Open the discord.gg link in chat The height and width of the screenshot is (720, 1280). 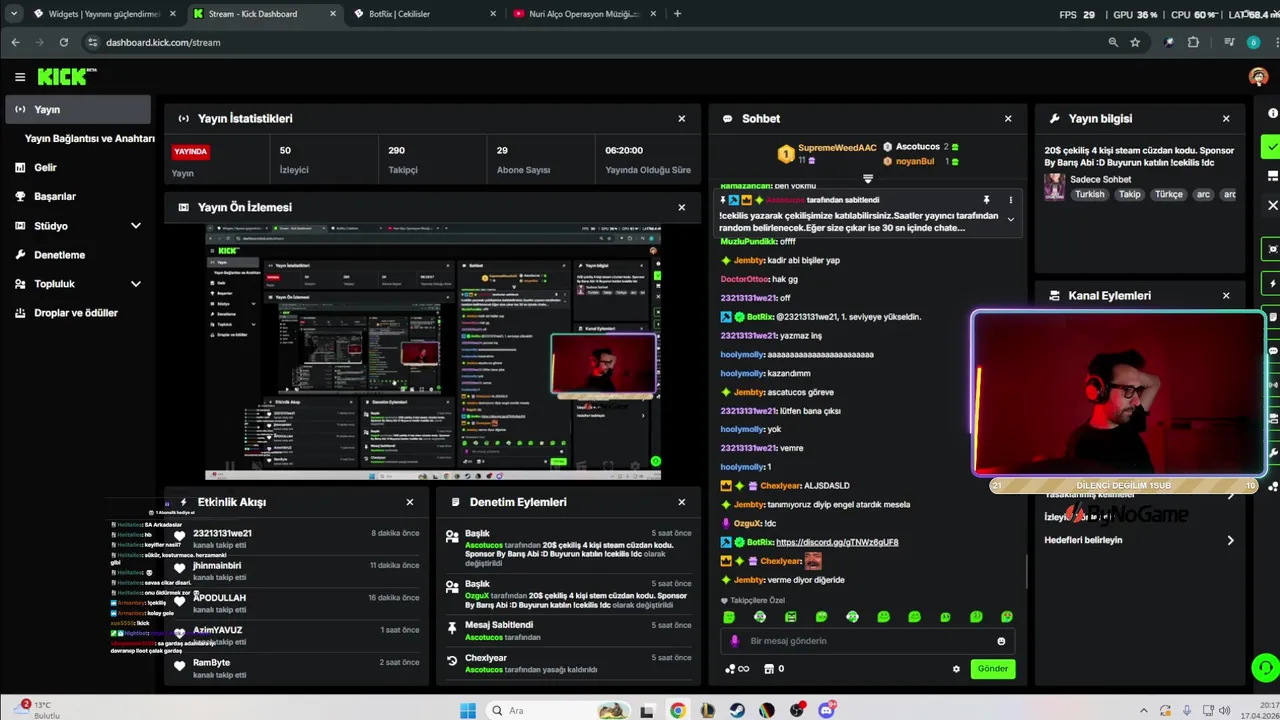point(837,542)
